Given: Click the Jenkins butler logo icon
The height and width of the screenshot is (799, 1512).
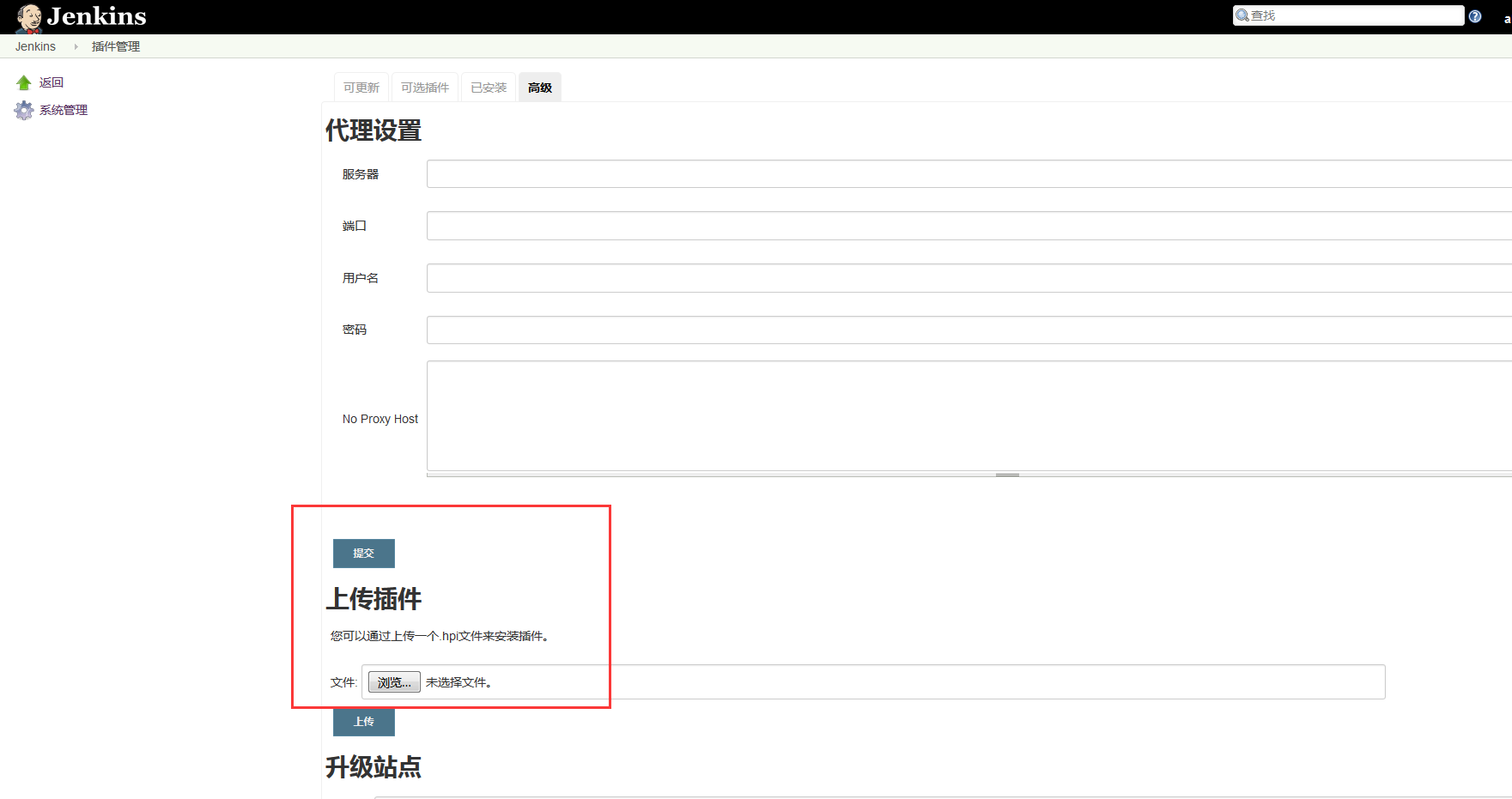Looking at the screenshot, I should pos(29,17).
